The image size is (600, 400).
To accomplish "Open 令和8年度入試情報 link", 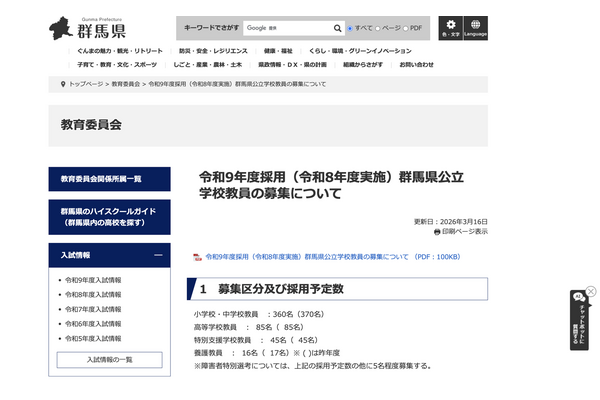I will click(93, 295).
